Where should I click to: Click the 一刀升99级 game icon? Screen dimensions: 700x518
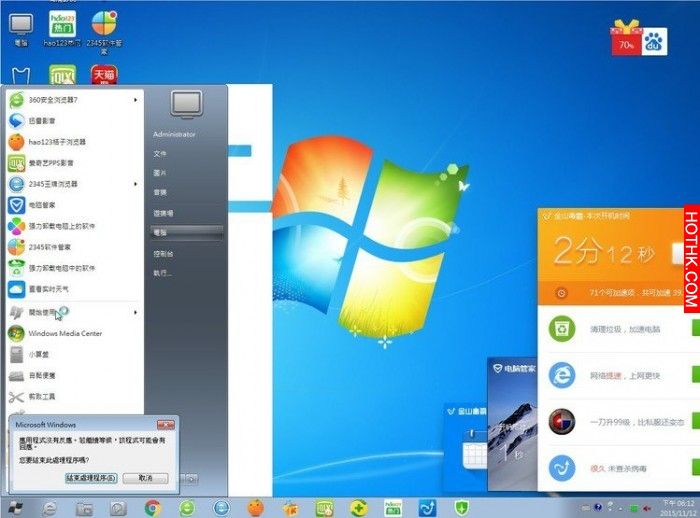(562, 422)
